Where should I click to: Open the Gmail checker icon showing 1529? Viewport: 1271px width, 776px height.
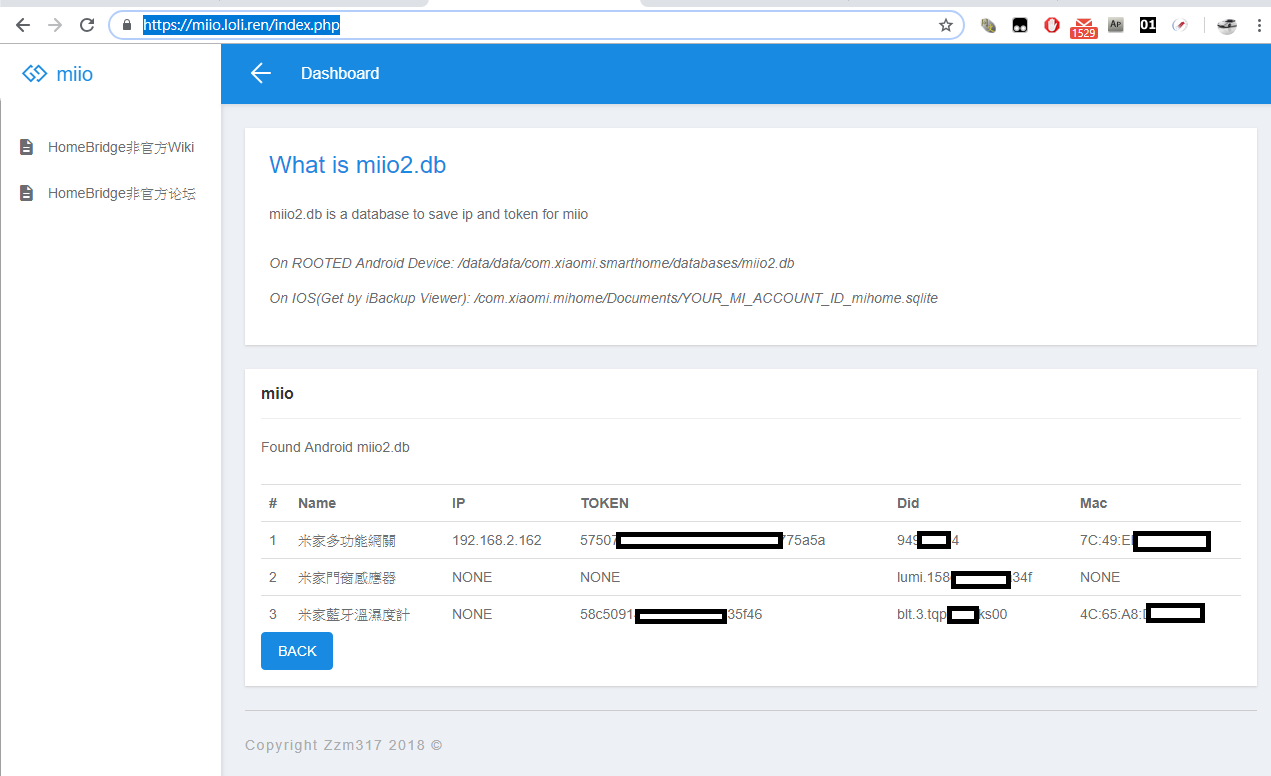click(1084, 27)
